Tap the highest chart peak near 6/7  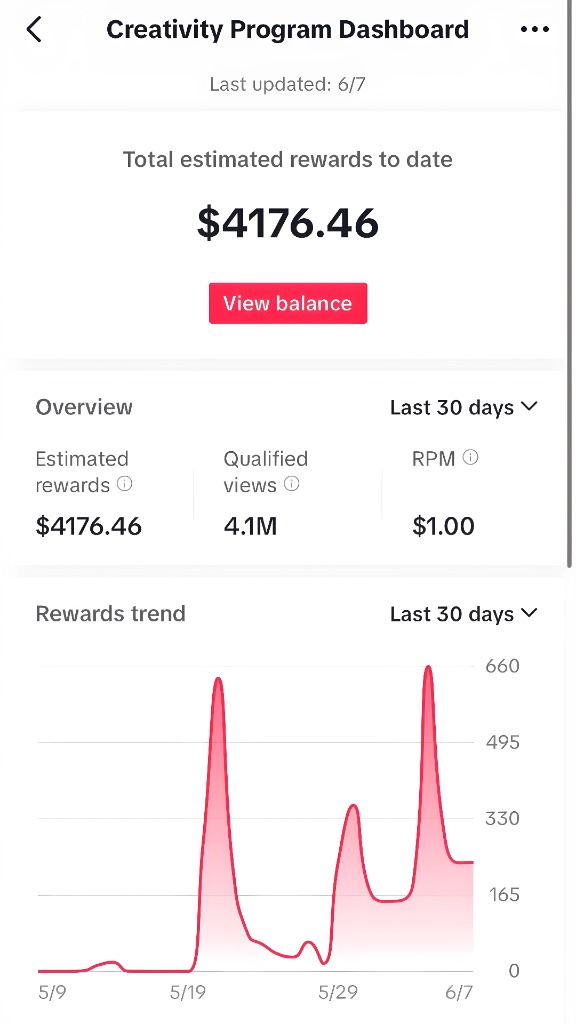[428, 669]
